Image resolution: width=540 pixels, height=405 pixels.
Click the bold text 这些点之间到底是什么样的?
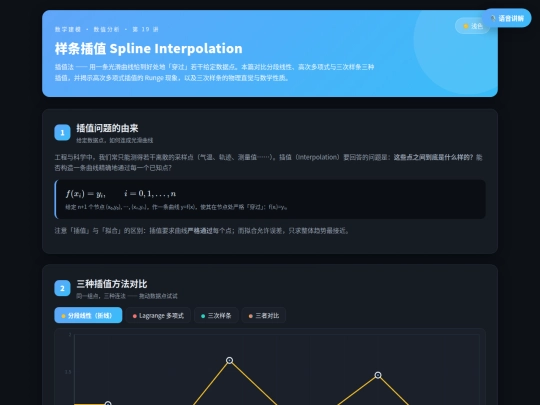(433, 157)
